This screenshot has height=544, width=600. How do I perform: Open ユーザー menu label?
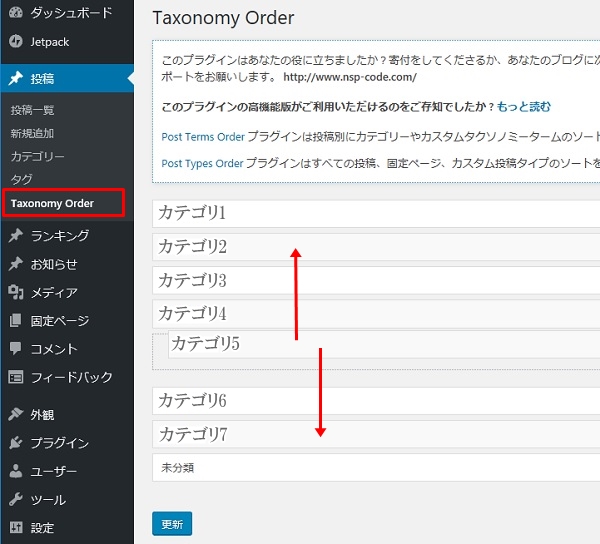tap(54, 471)
